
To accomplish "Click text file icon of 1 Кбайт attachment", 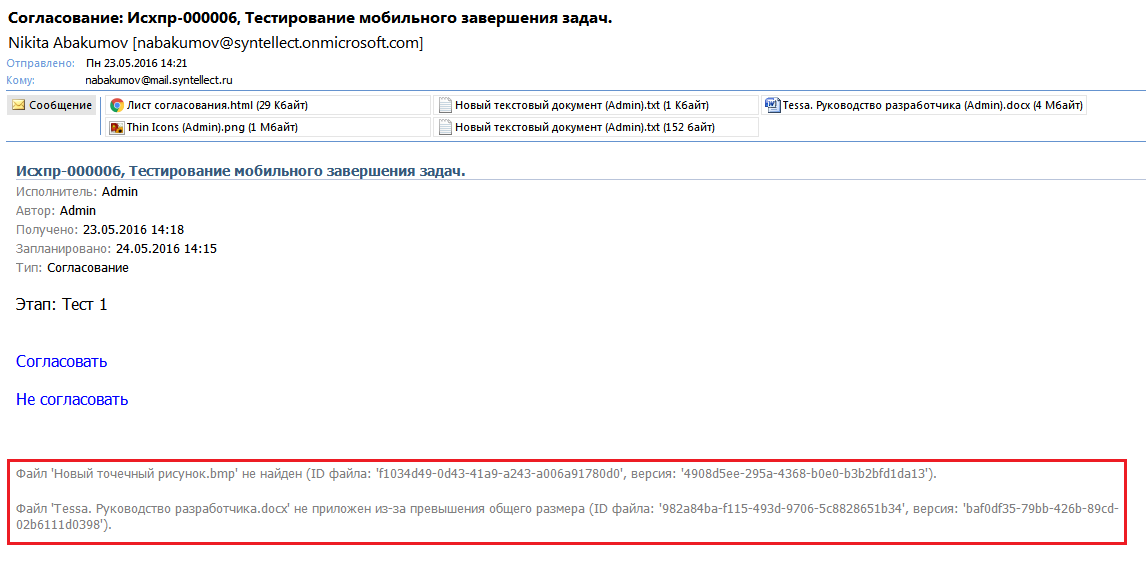I will (x=444, y=105).
